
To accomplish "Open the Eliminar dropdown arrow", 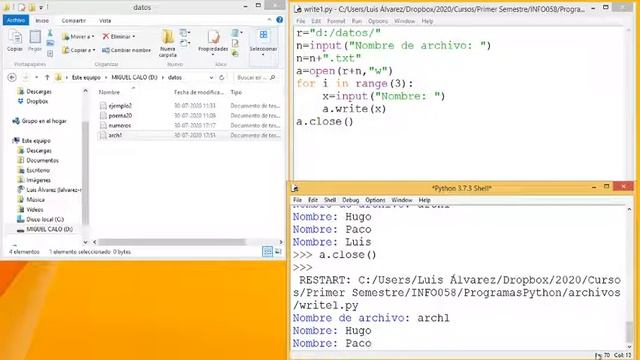I will pos(133,37).
